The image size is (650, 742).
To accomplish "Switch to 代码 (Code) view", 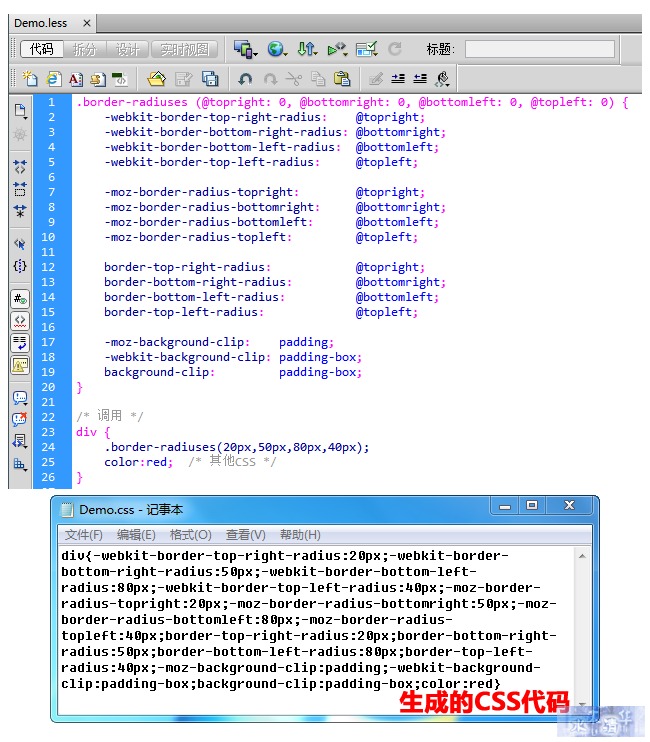I will (42, 49).
